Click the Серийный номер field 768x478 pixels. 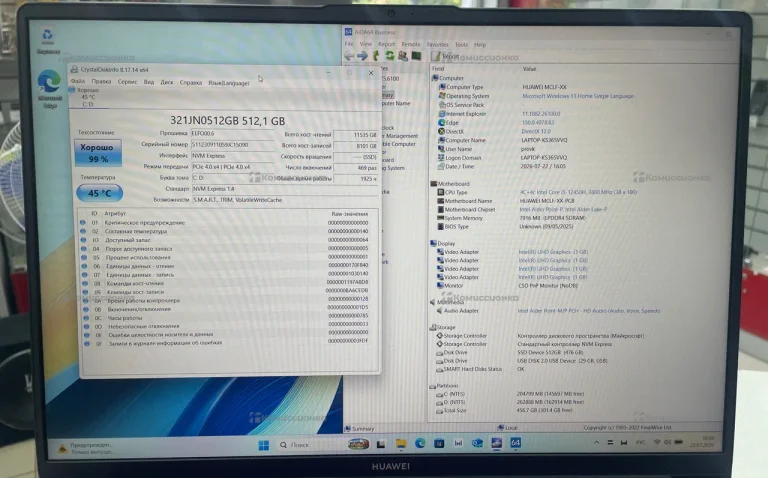click(232, 145)
